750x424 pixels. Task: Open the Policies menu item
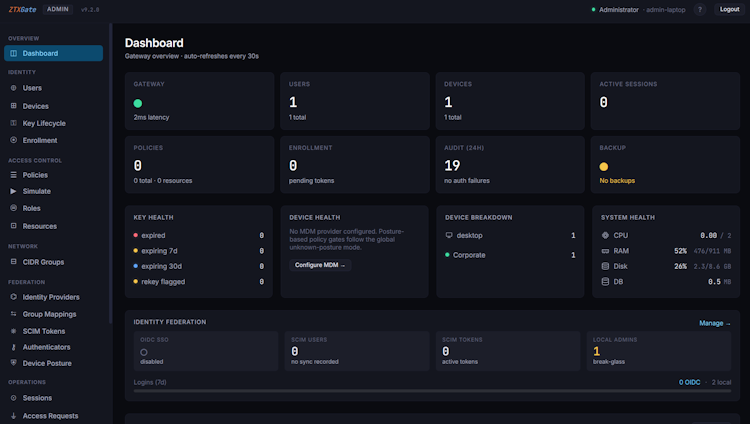click(x=54, y=175)
